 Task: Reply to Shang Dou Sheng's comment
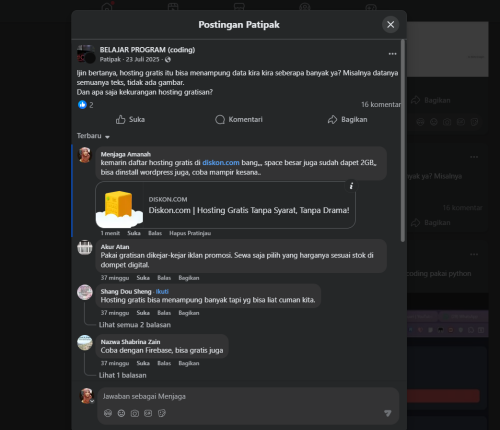(164, 313)
